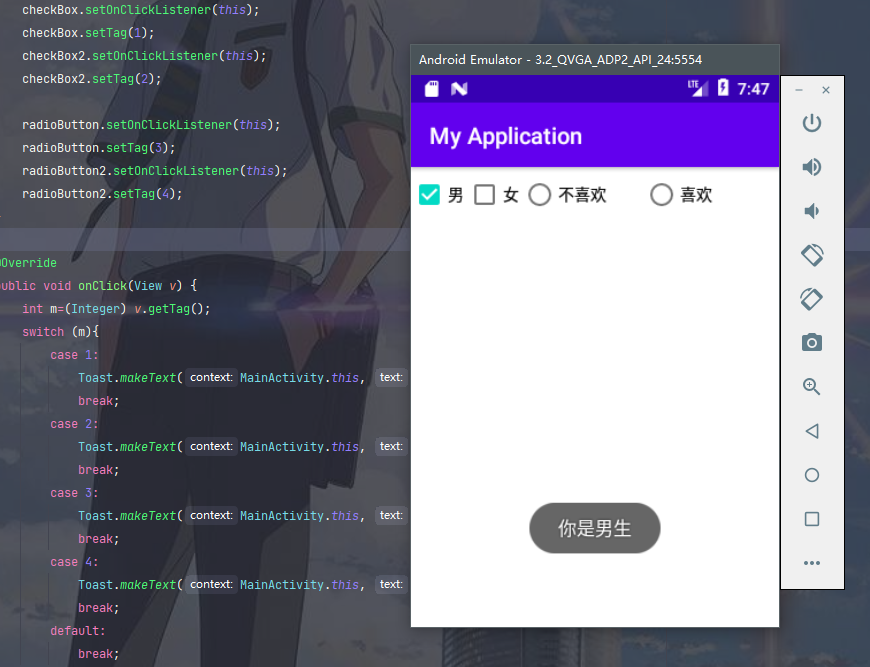Rotate emulator right using the second rotate icon

pyautogui.click(x=812, y=299)
